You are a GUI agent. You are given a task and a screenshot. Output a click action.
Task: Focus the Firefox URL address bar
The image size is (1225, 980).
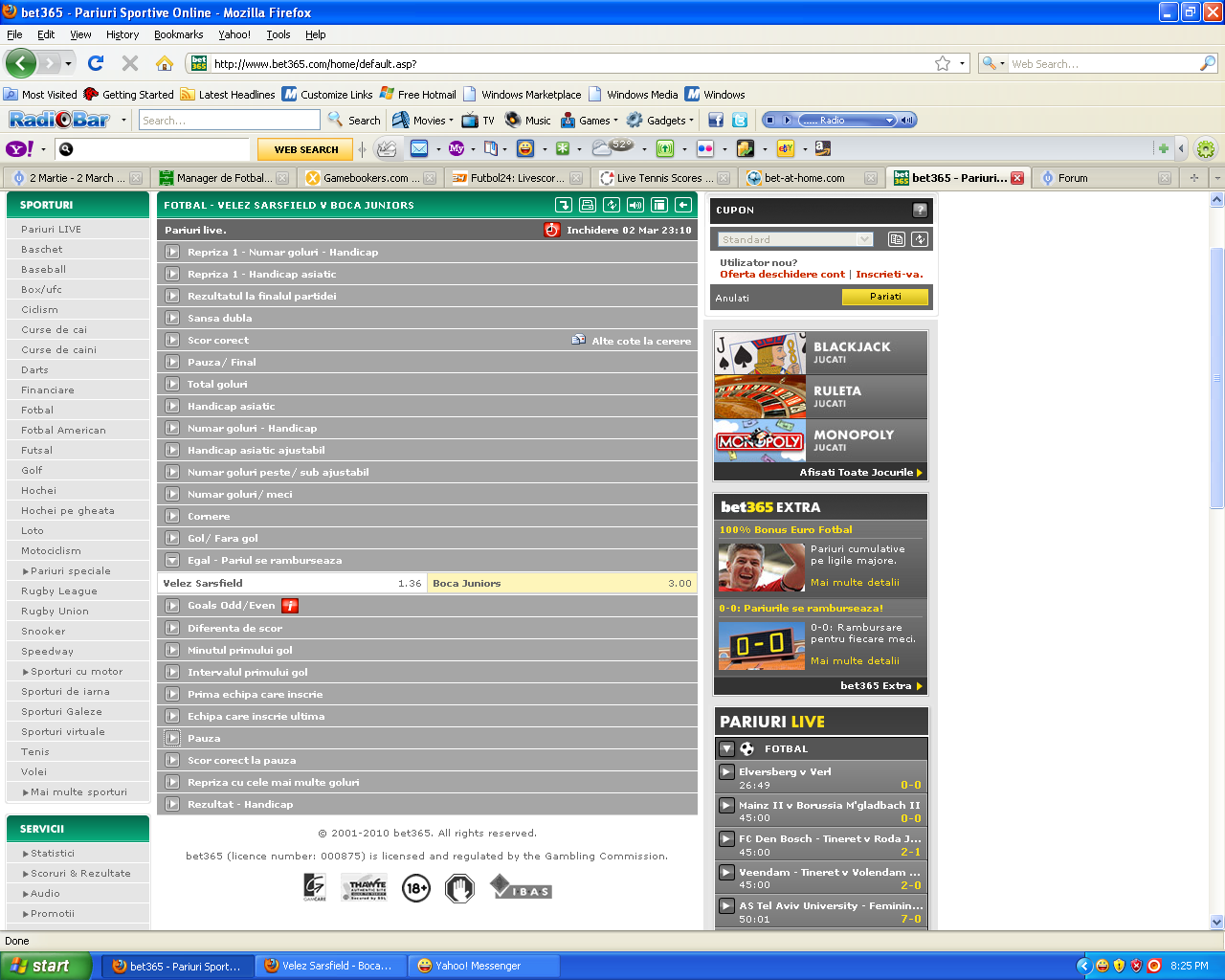(569, 64)
